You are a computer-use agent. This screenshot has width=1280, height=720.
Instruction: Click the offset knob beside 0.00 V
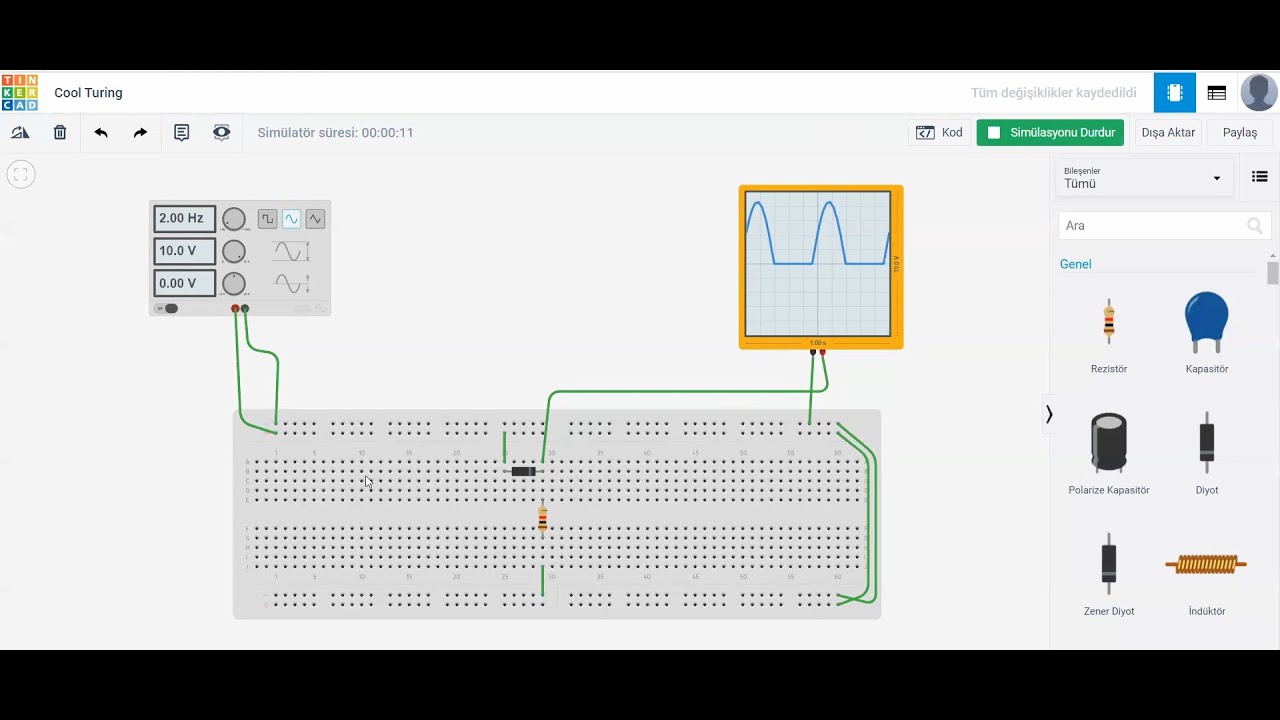(x=234, y=284)
